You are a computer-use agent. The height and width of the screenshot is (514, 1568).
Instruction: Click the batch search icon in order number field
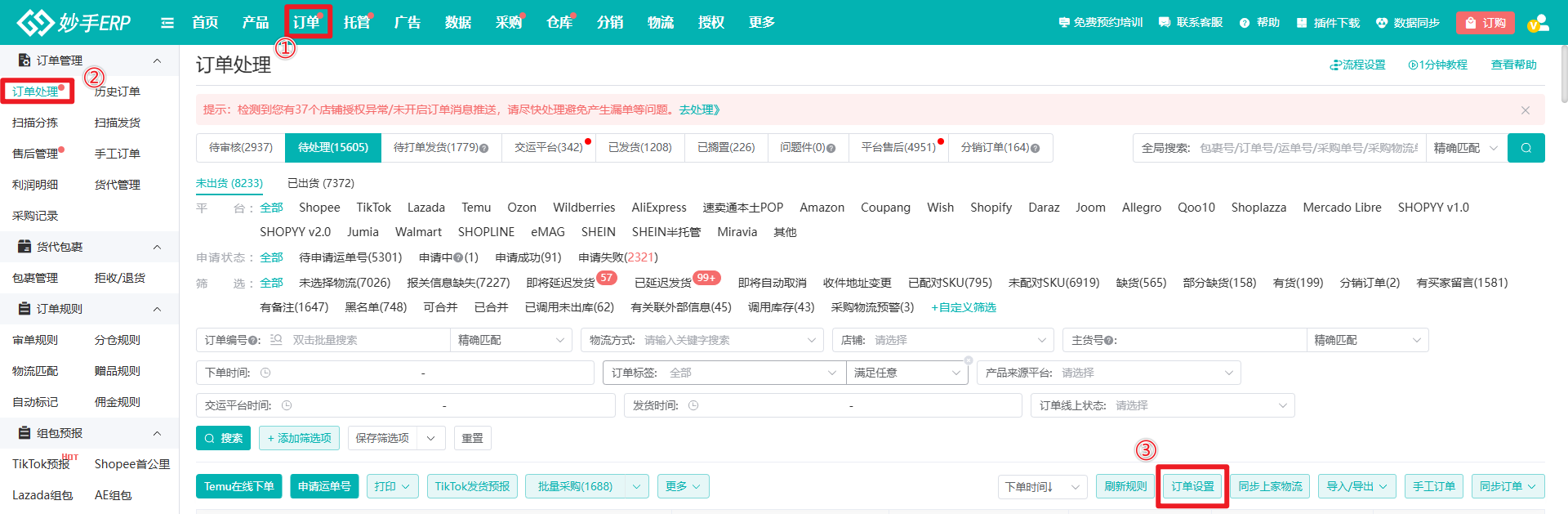pos(276,340)
